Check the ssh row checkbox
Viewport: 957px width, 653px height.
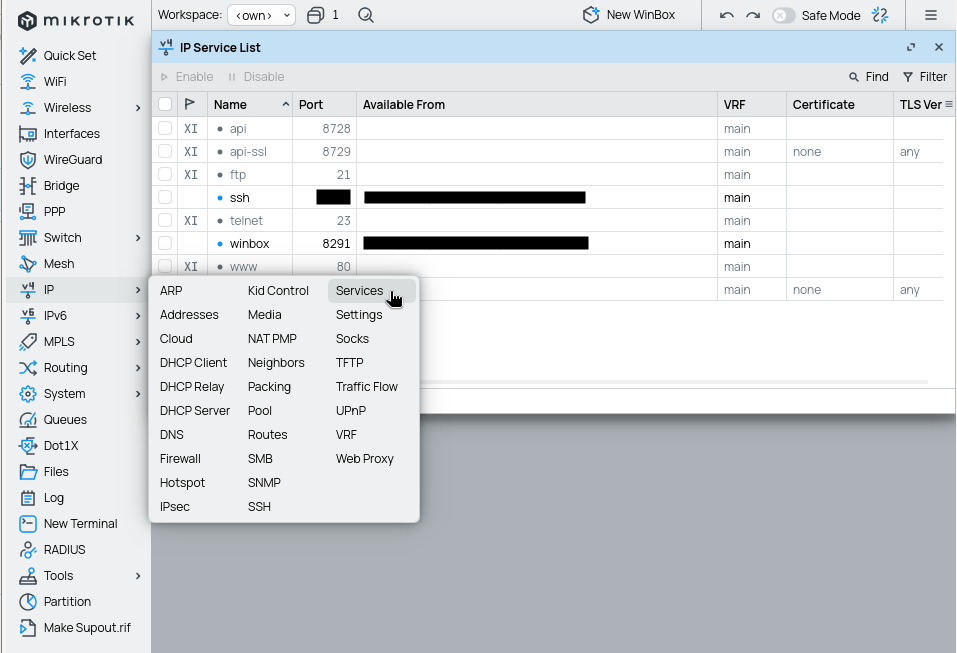coord(165,197)
